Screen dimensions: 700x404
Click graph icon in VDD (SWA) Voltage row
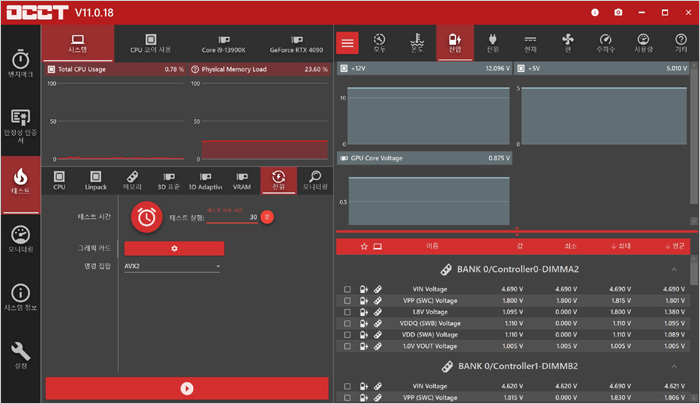tap(364, 335)
